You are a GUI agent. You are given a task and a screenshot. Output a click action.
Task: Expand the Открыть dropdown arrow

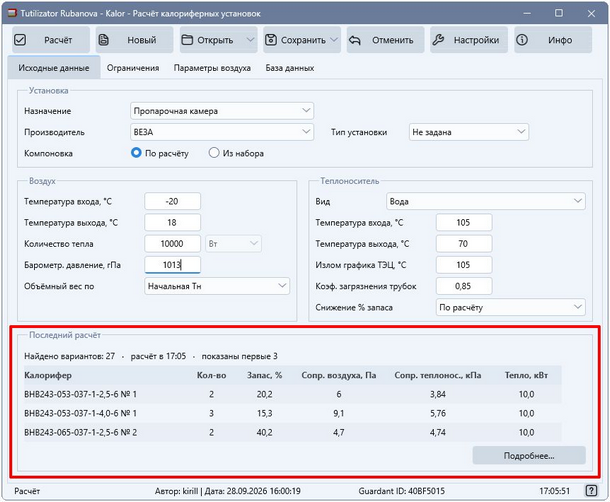(251, 40)
